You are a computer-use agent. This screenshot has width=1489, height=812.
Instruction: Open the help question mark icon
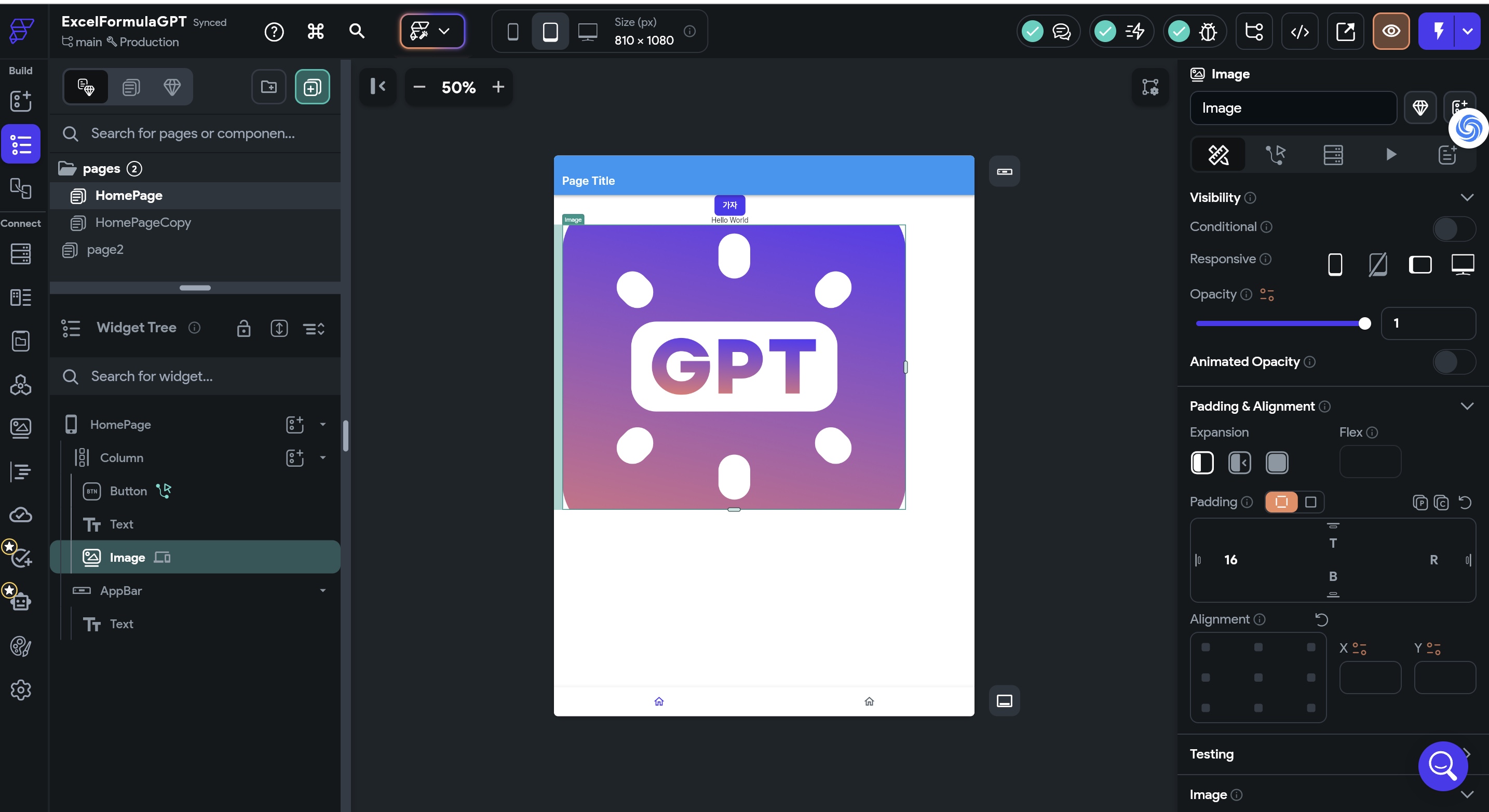pyautogui.click(x=274, y=31)
